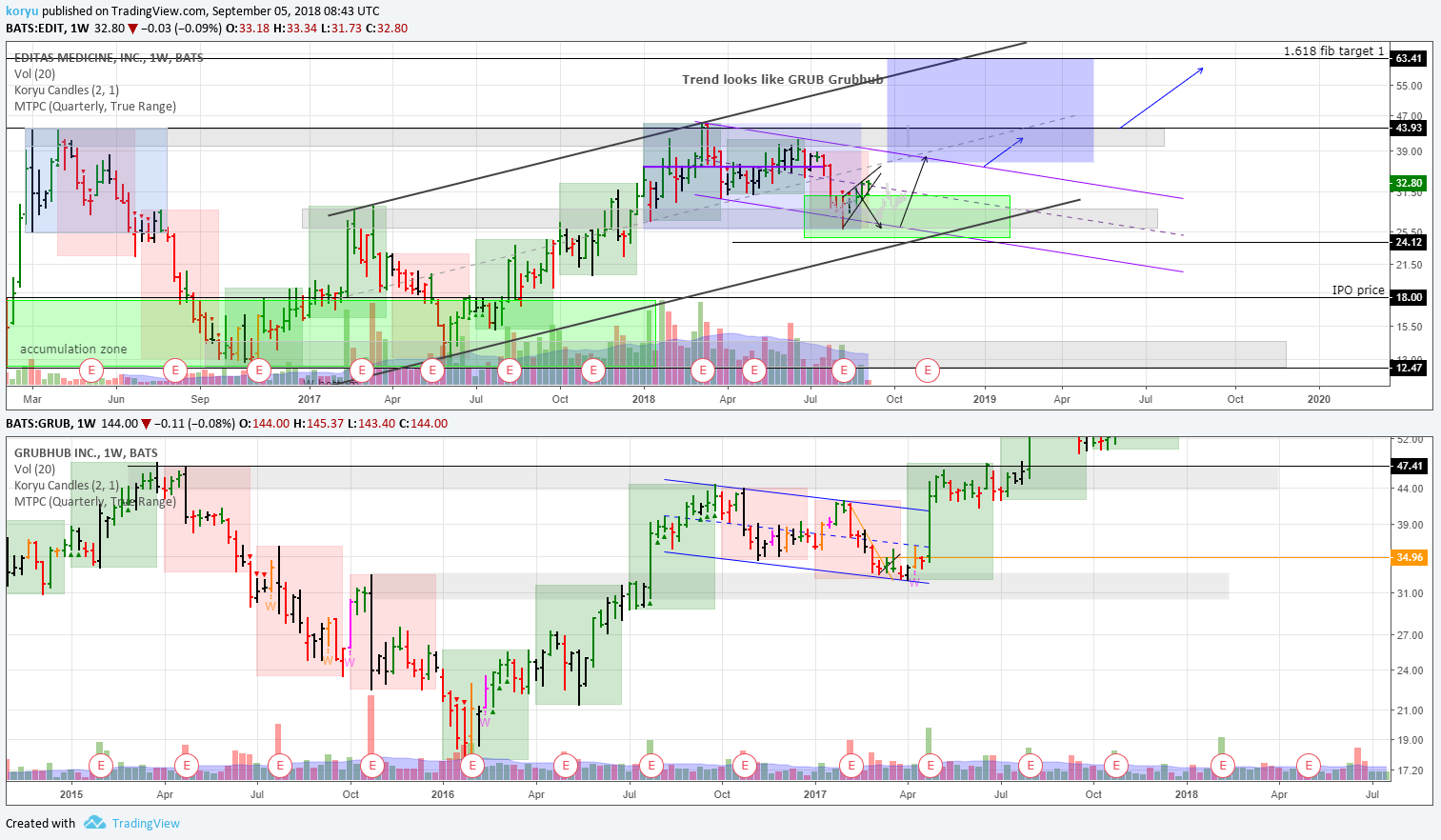
Task: Click the 21.50 tick on EDIT price axis
Action: tap(1409, 265)
